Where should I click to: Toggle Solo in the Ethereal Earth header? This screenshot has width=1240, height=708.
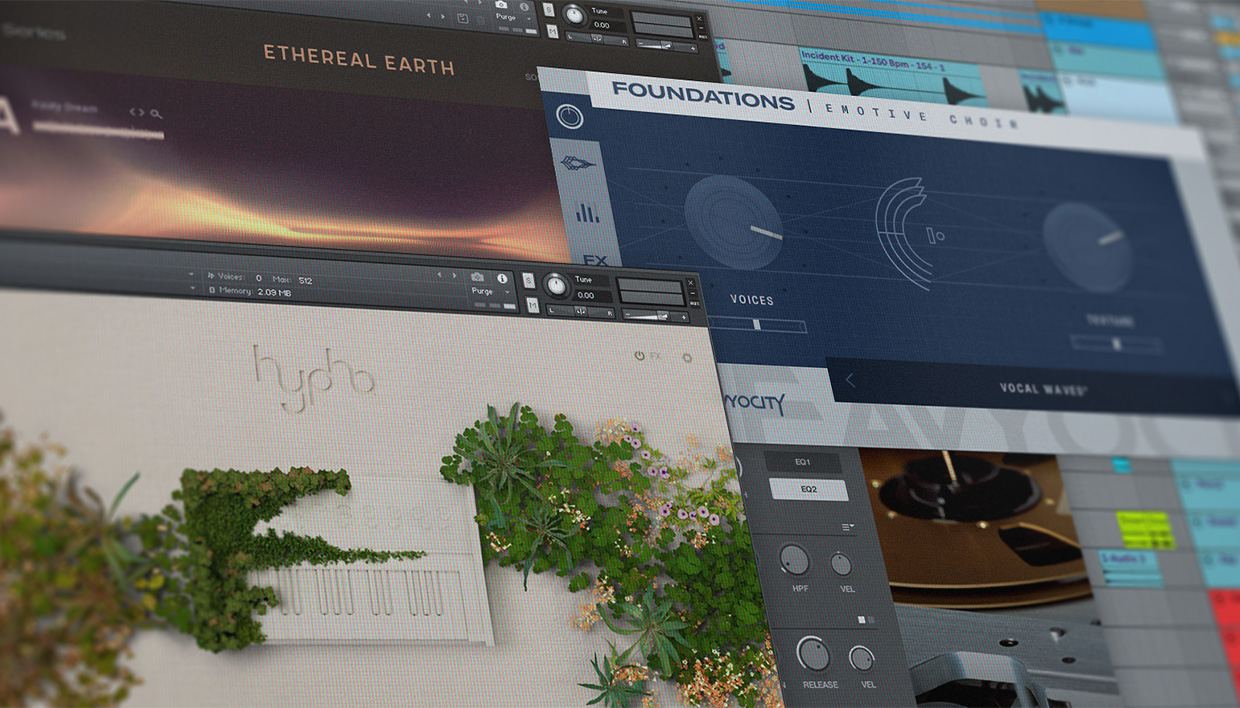(549, 10)
